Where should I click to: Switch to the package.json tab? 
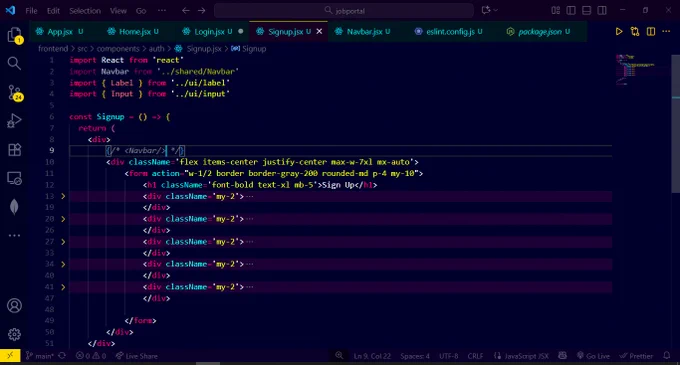(x=538, y=32)
